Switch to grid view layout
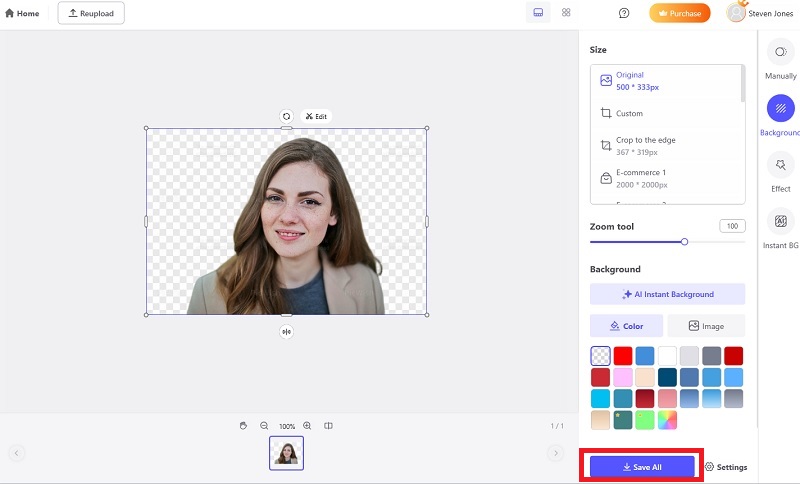 pos(566,13)
